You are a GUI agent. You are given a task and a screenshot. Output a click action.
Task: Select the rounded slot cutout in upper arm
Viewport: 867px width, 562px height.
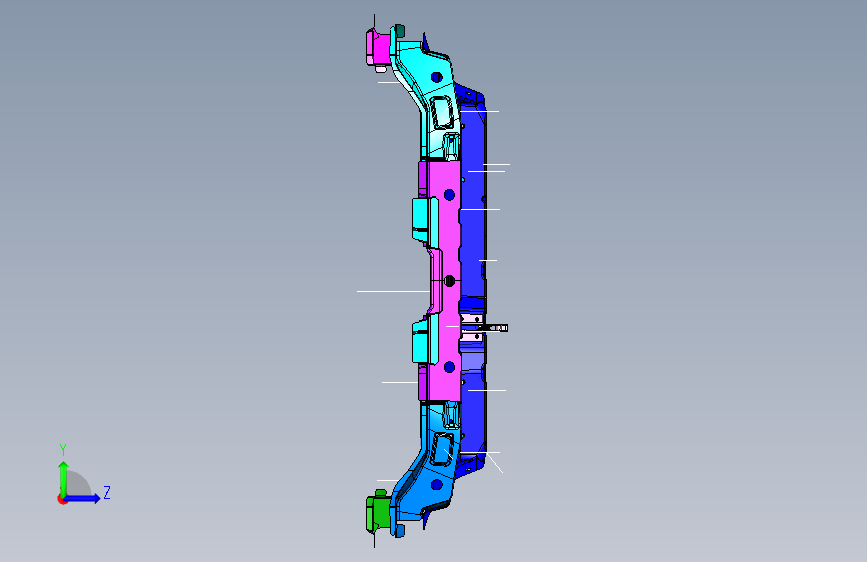[x=442, y=113]
